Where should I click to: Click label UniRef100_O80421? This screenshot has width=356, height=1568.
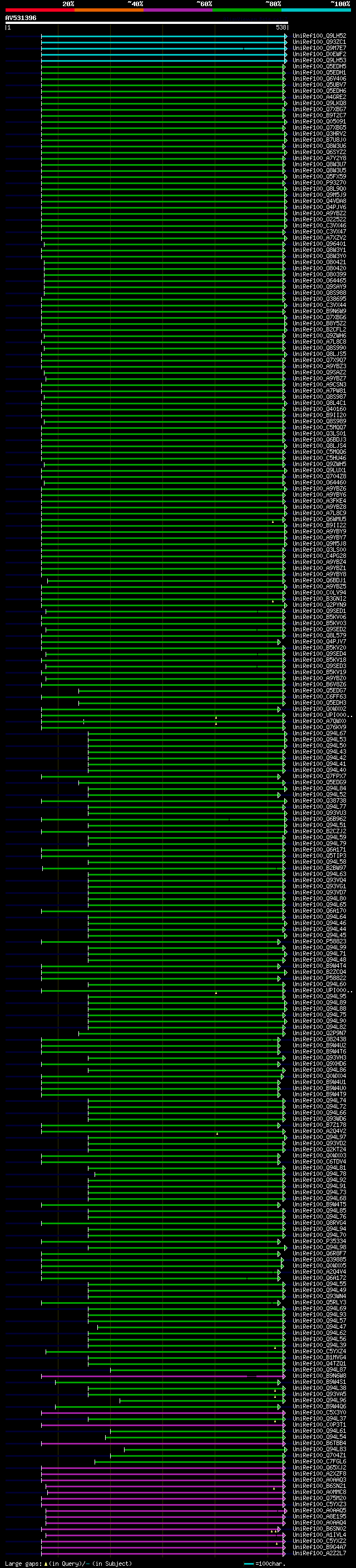click(x=319, y=263)
